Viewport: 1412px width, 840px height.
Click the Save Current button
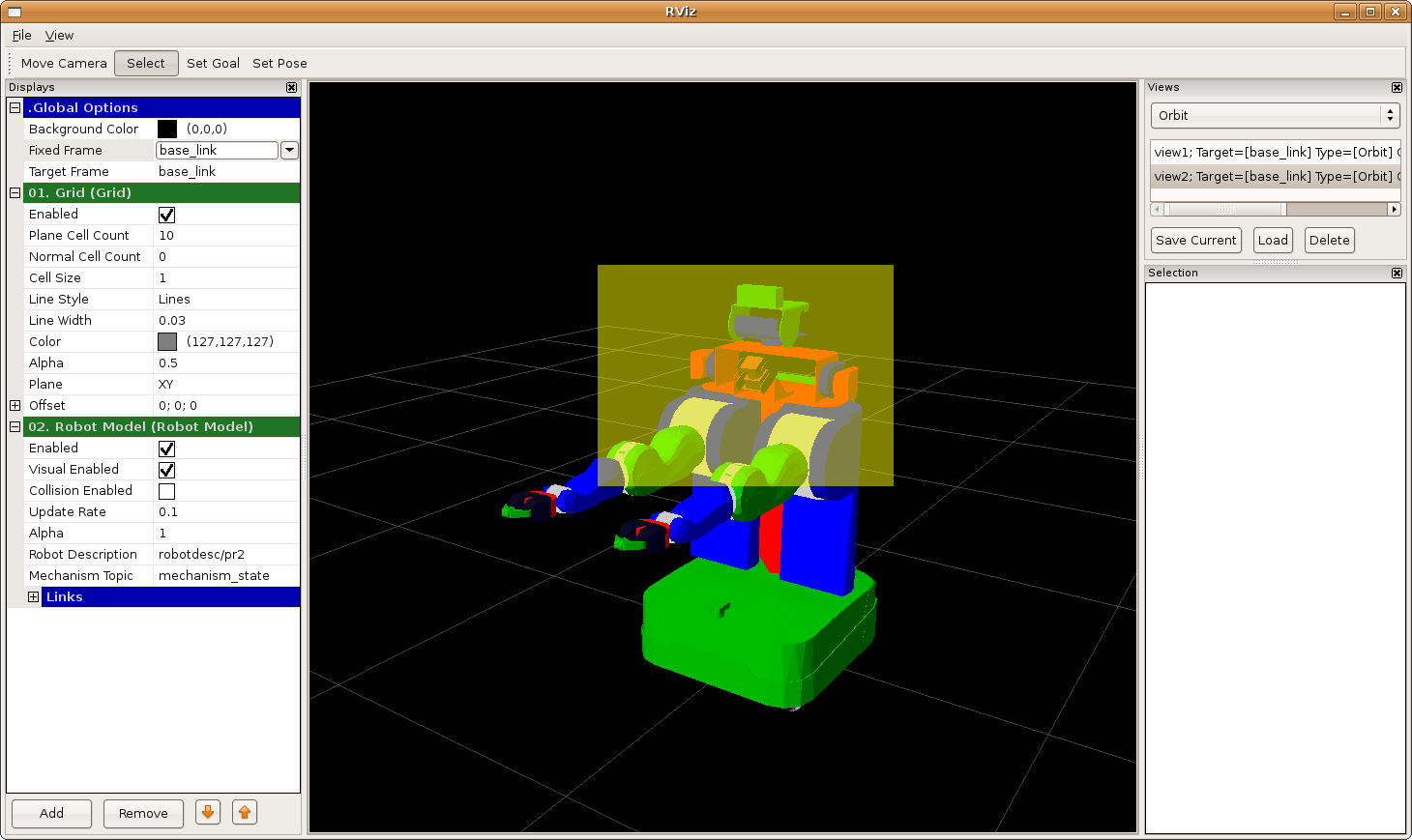1195,240
